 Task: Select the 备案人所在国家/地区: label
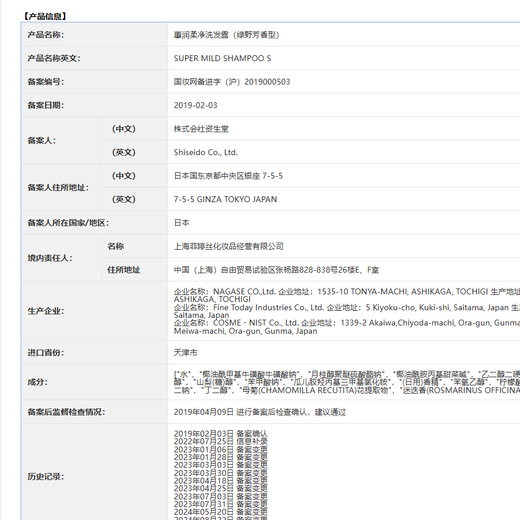tap(68, 223)
